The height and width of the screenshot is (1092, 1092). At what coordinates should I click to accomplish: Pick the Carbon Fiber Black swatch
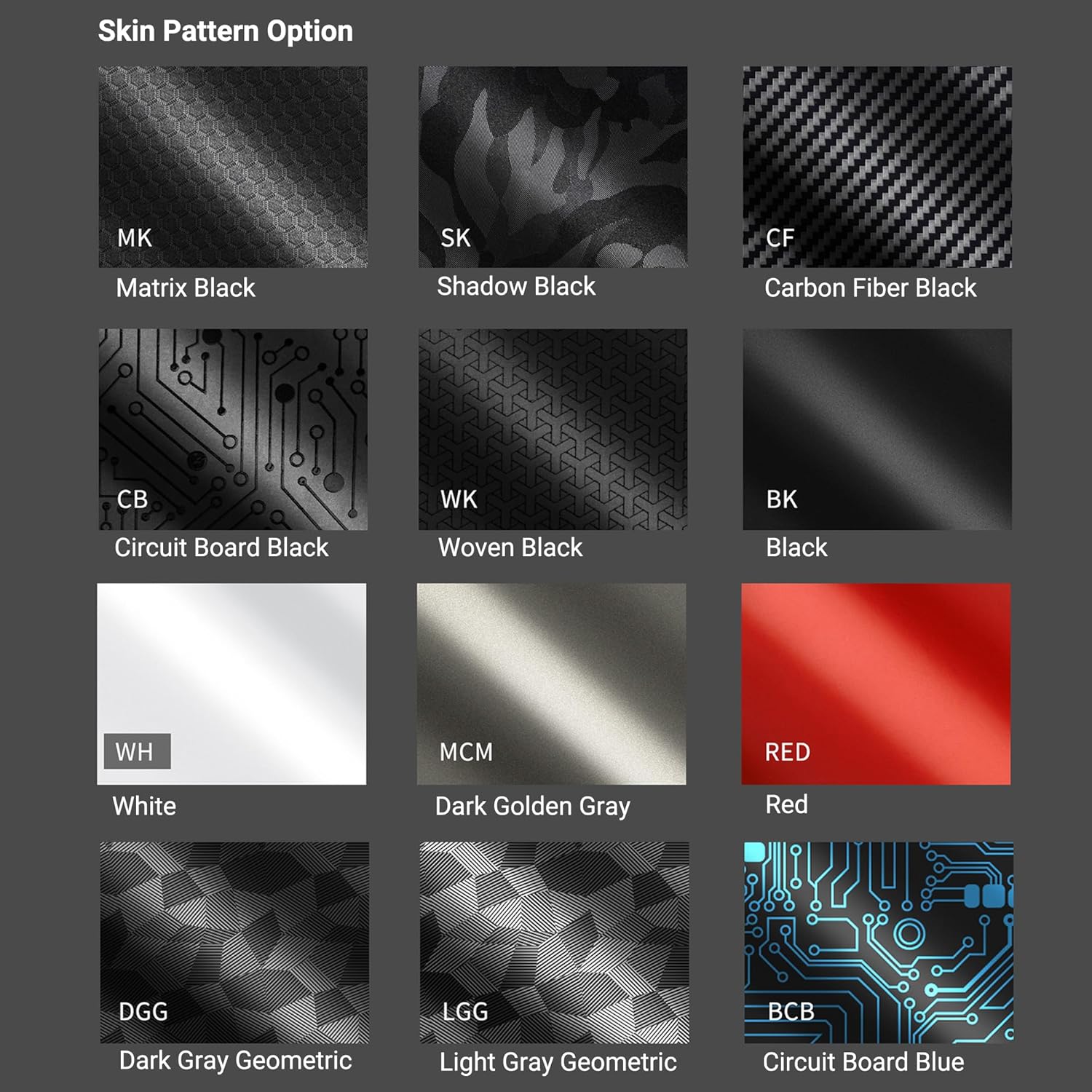[x=877, y=167]
